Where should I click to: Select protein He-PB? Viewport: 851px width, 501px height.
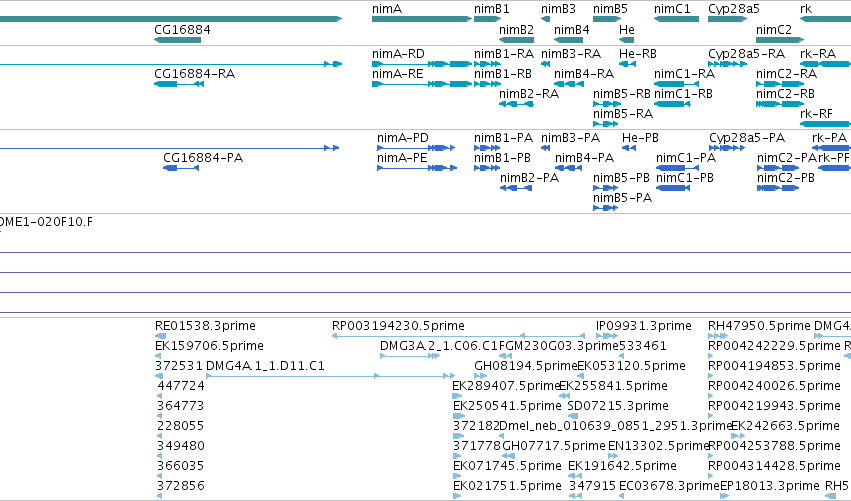628,148
